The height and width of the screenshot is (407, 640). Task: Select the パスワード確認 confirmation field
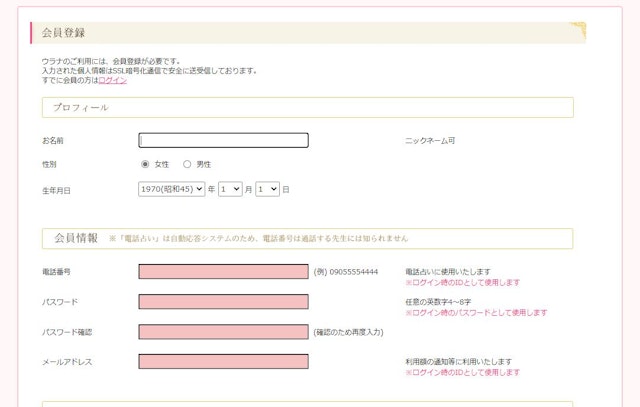coord(223,332)
